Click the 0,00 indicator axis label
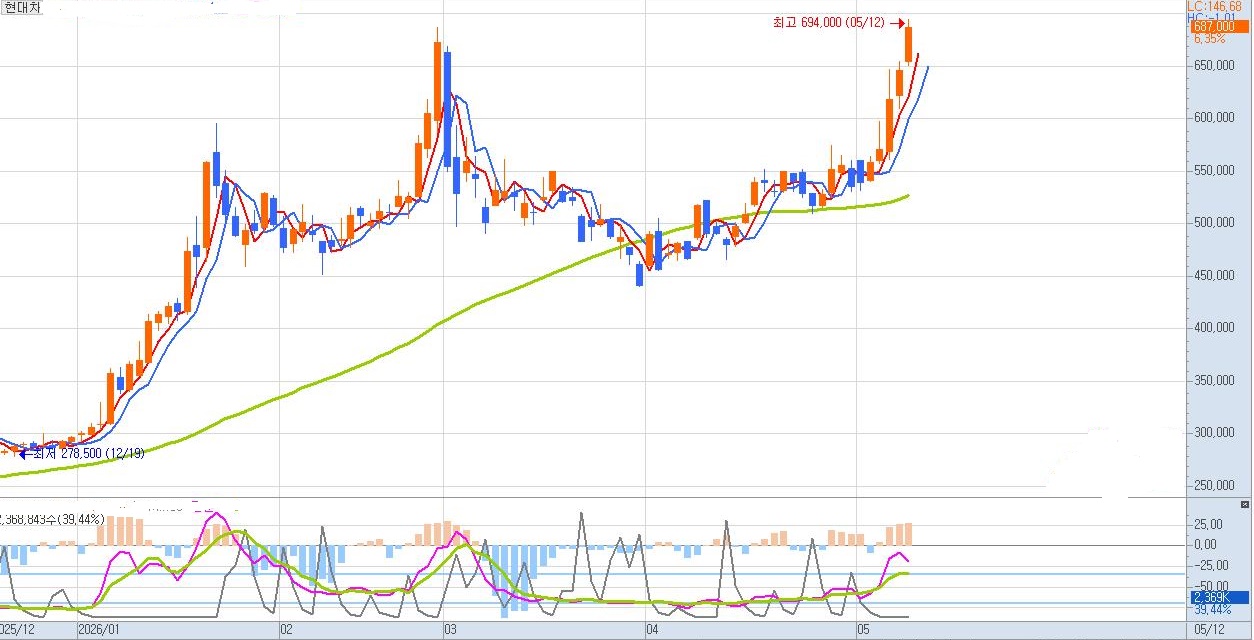 (x=1204, y=545)
